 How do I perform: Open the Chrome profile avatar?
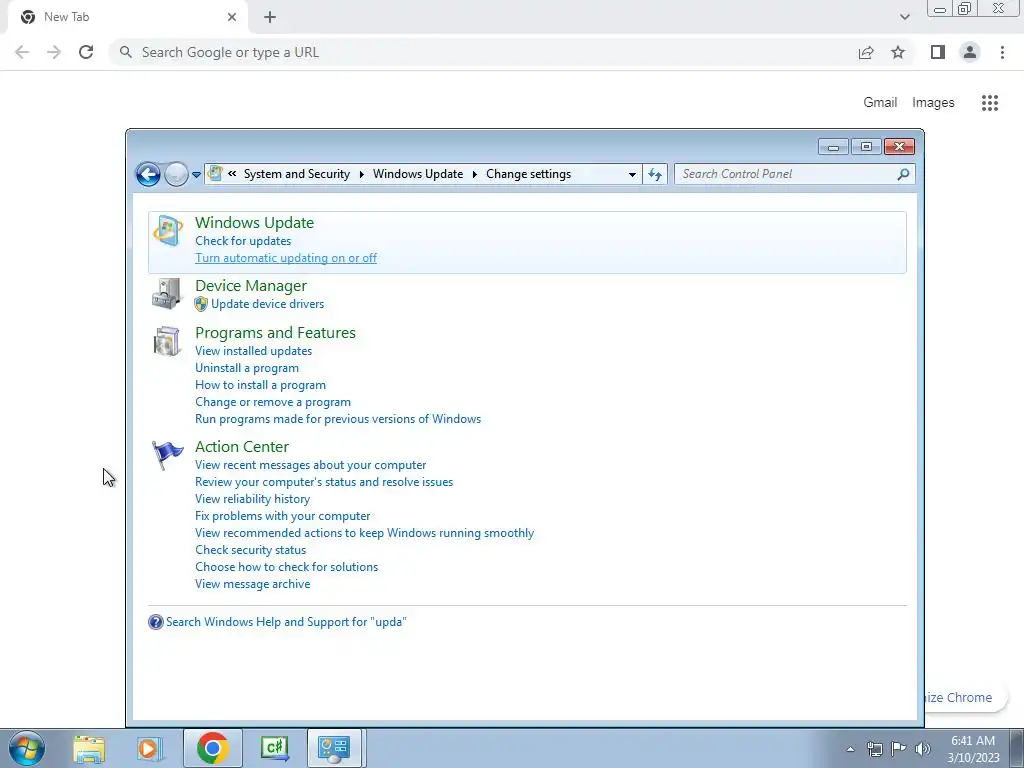tap(970, 52)
